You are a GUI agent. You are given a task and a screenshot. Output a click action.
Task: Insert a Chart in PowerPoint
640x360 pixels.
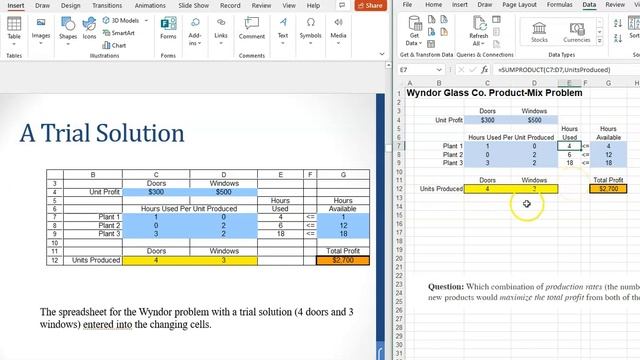pyautogui.click(x=114, y=45)
